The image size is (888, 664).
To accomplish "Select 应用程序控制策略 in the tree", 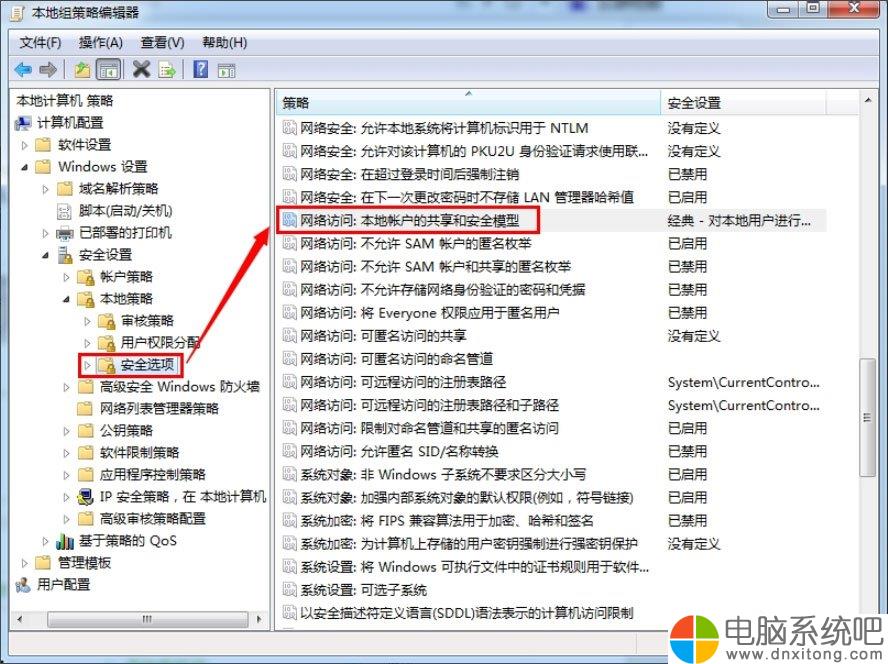I will [x=153, y=475].
